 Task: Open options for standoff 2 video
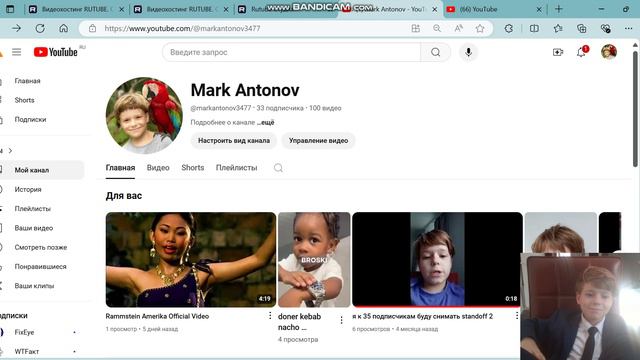[516, 316]
